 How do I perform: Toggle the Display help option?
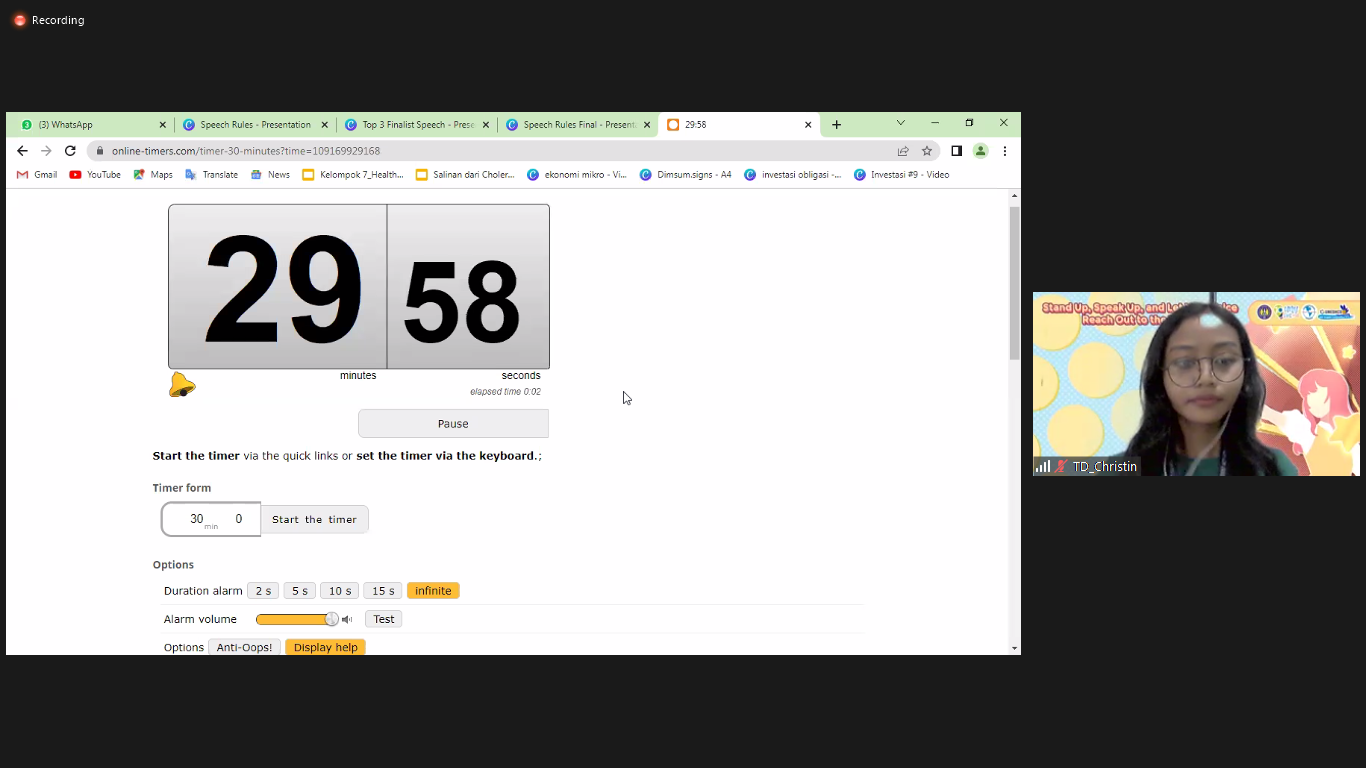pyautogui.click(x=325, y=647)
